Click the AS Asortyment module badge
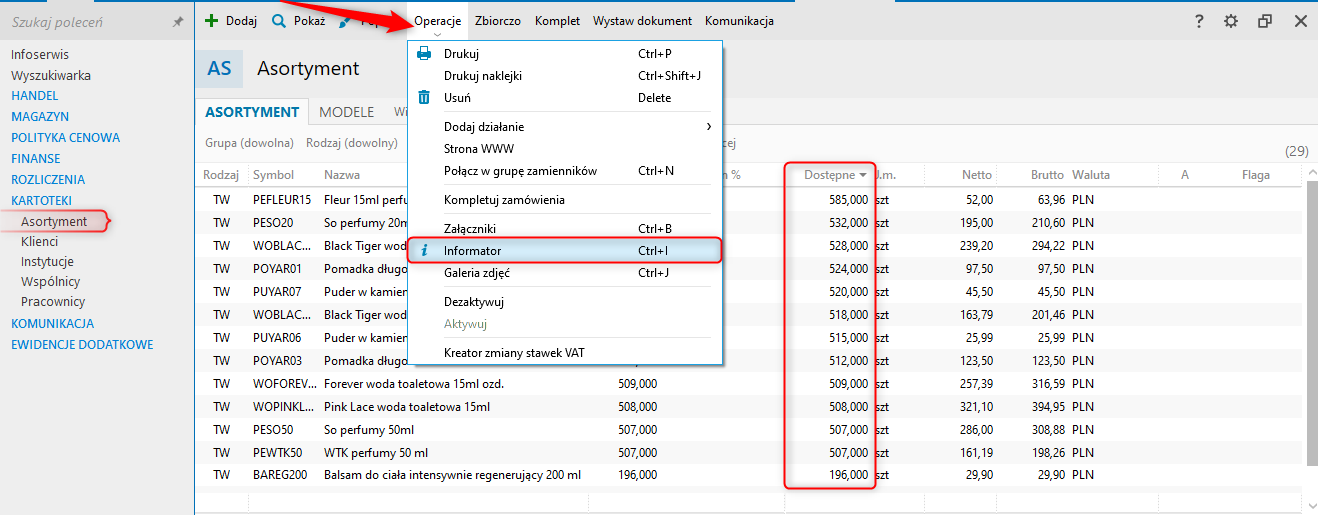Viewport: 1318px width, 515px height. [219, 69]
